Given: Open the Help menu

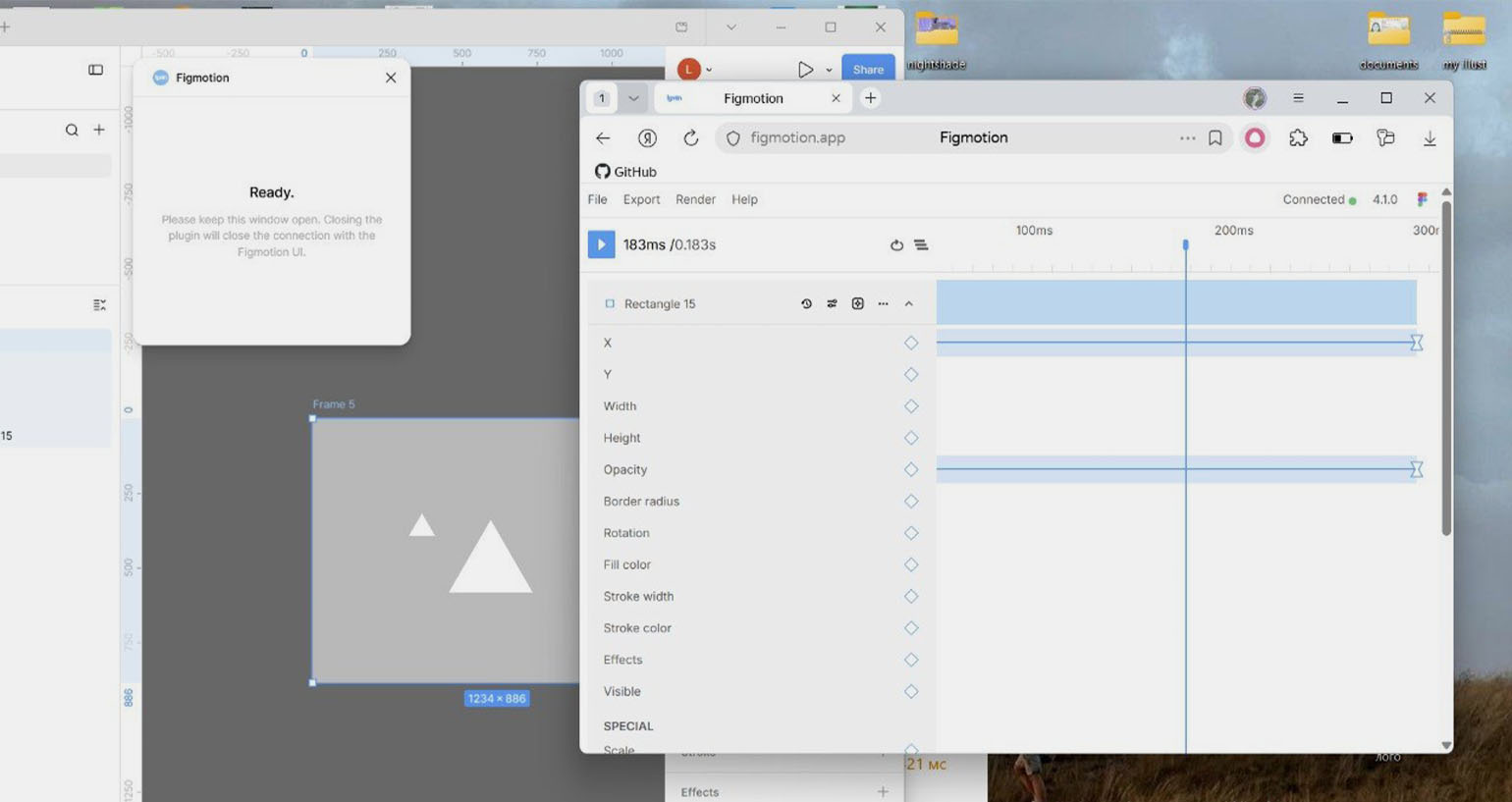Looking at the screenshot, I should pyautogui.click(x=744, y=199).
